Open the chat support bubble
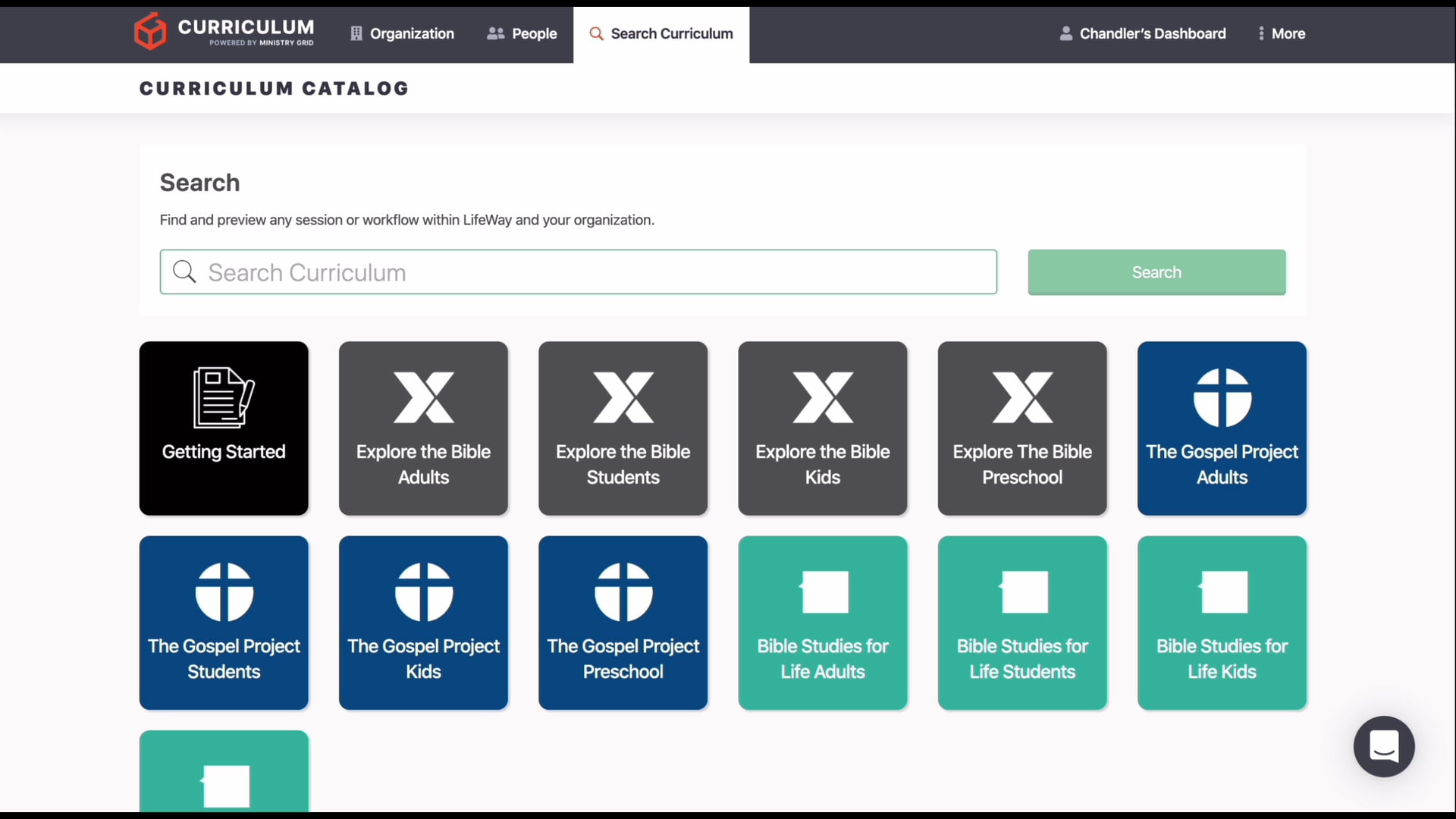This screenshot has height=819, width=1456. click(1384, 746)
